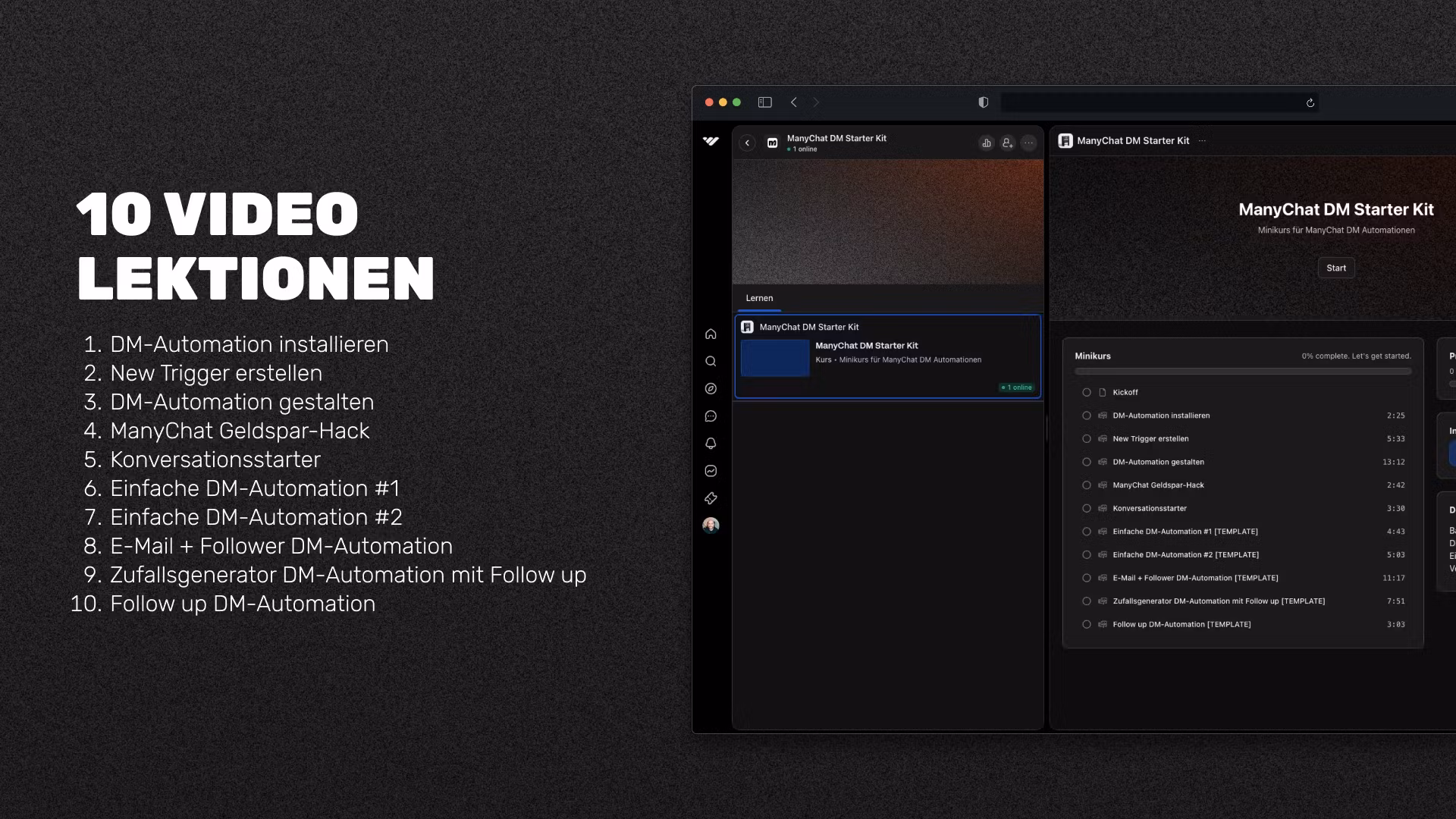Open lesson ManyChat Geldspar-Hack

tap(1158, 485)
